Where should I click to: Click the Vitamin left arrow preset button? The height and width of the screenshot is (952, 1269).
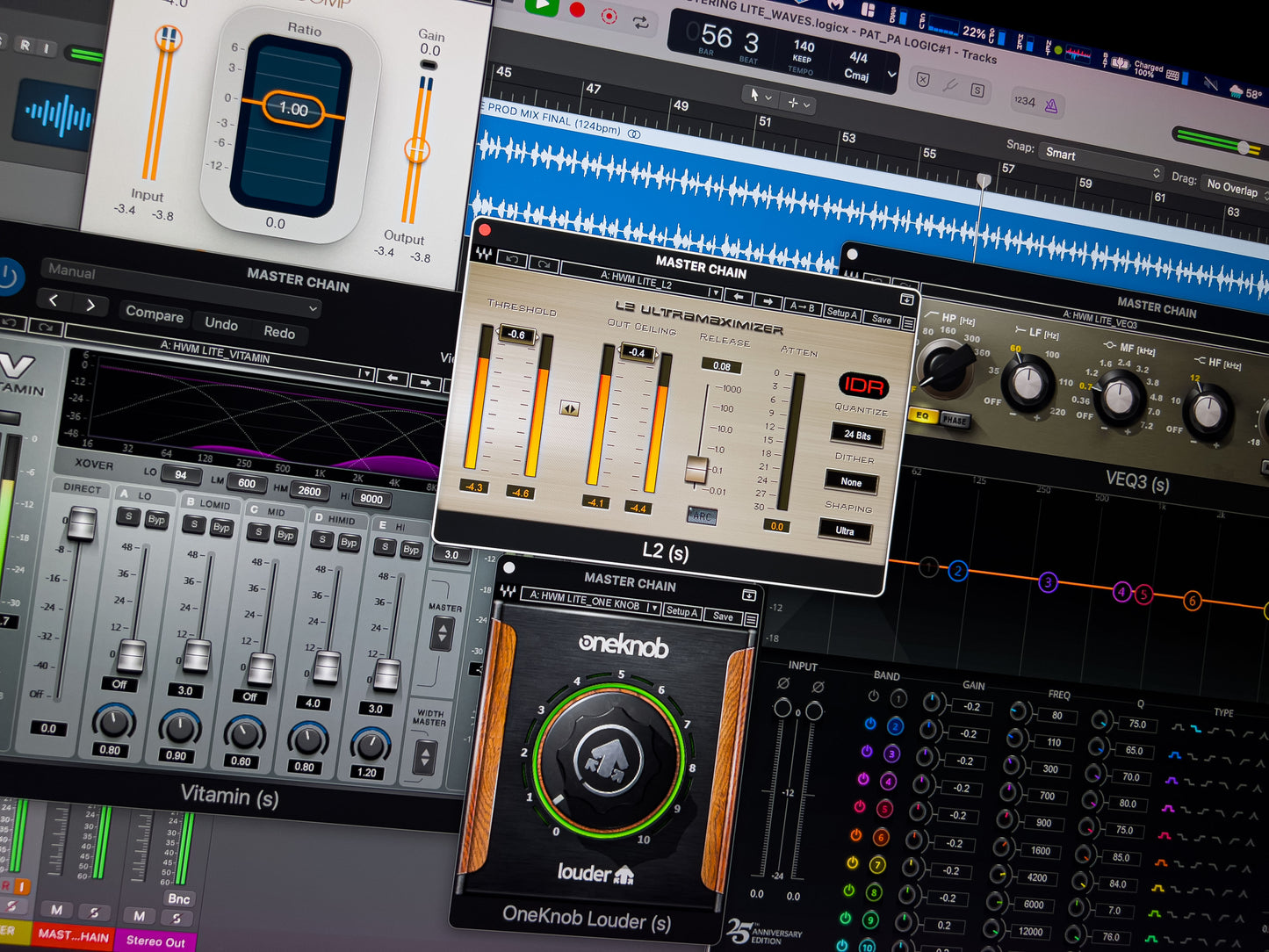(x=393, y=379)
